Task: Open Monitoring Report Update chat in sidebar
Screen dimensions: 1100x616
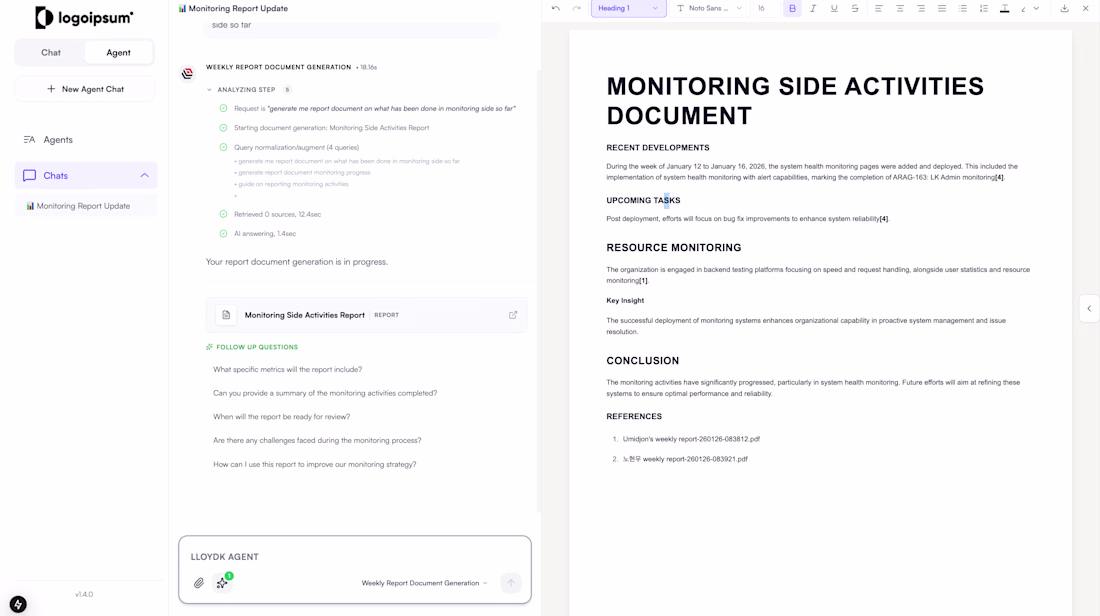Action: pos(86,206)
